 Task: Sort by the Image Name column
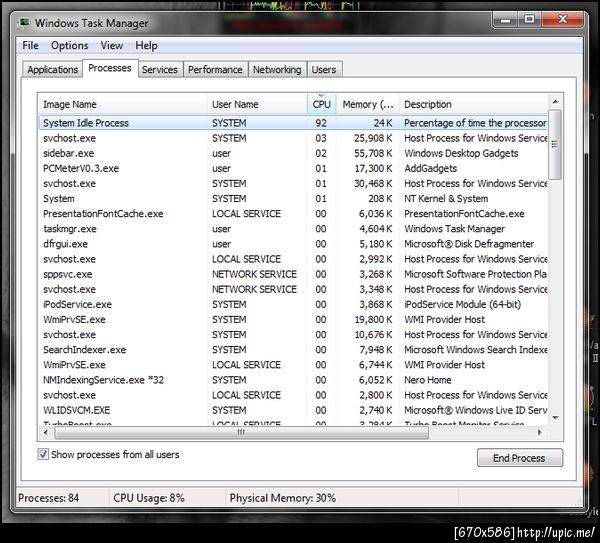122,104
